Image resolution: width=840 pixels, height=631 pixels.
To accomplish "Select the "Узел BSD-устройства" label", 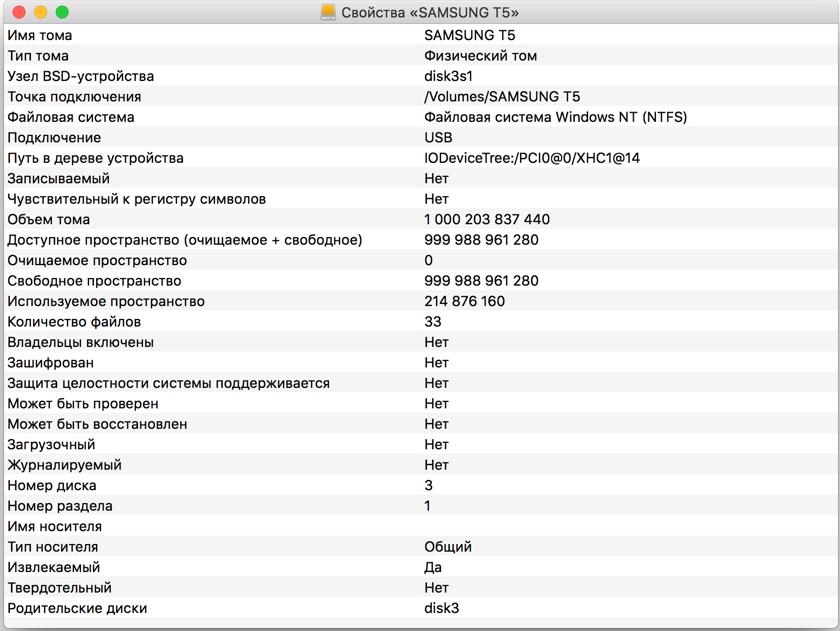I will coord(80,76).
